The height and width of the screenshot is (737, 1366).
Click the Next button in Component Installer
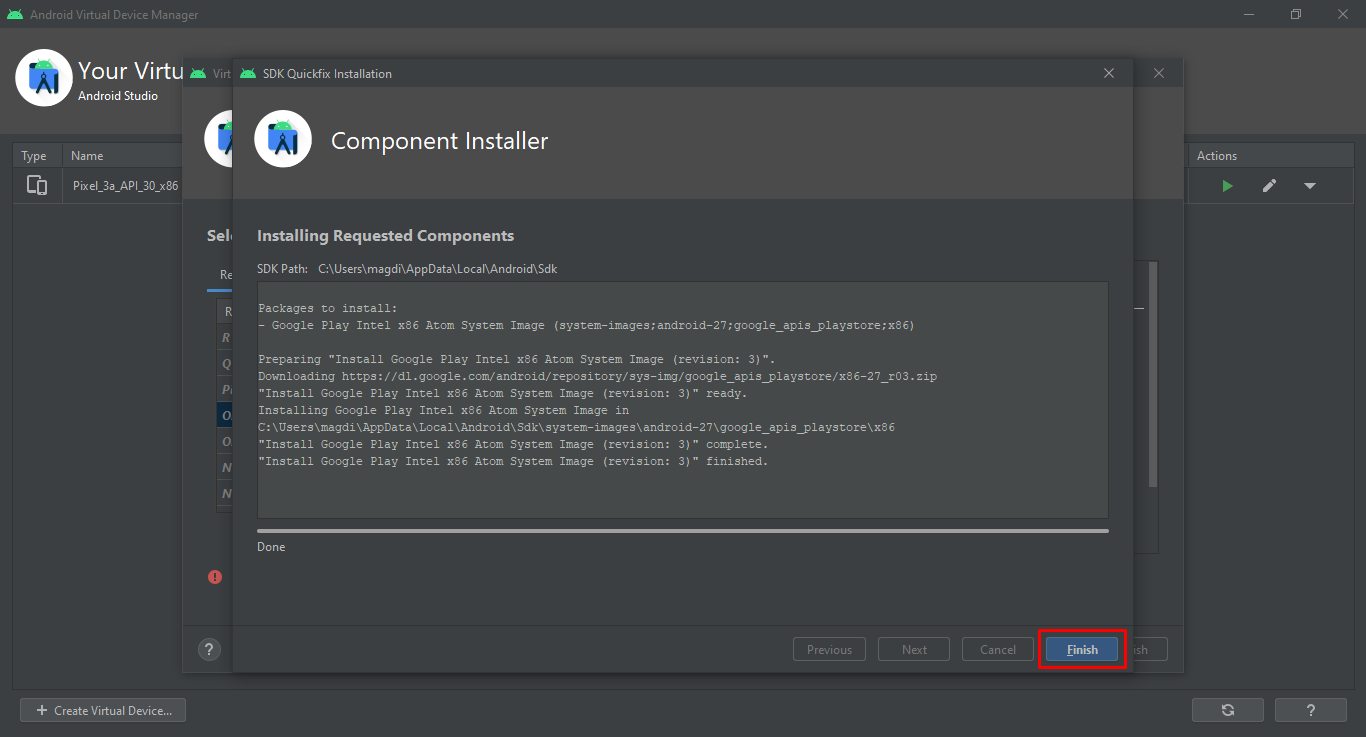pos(914,650)
